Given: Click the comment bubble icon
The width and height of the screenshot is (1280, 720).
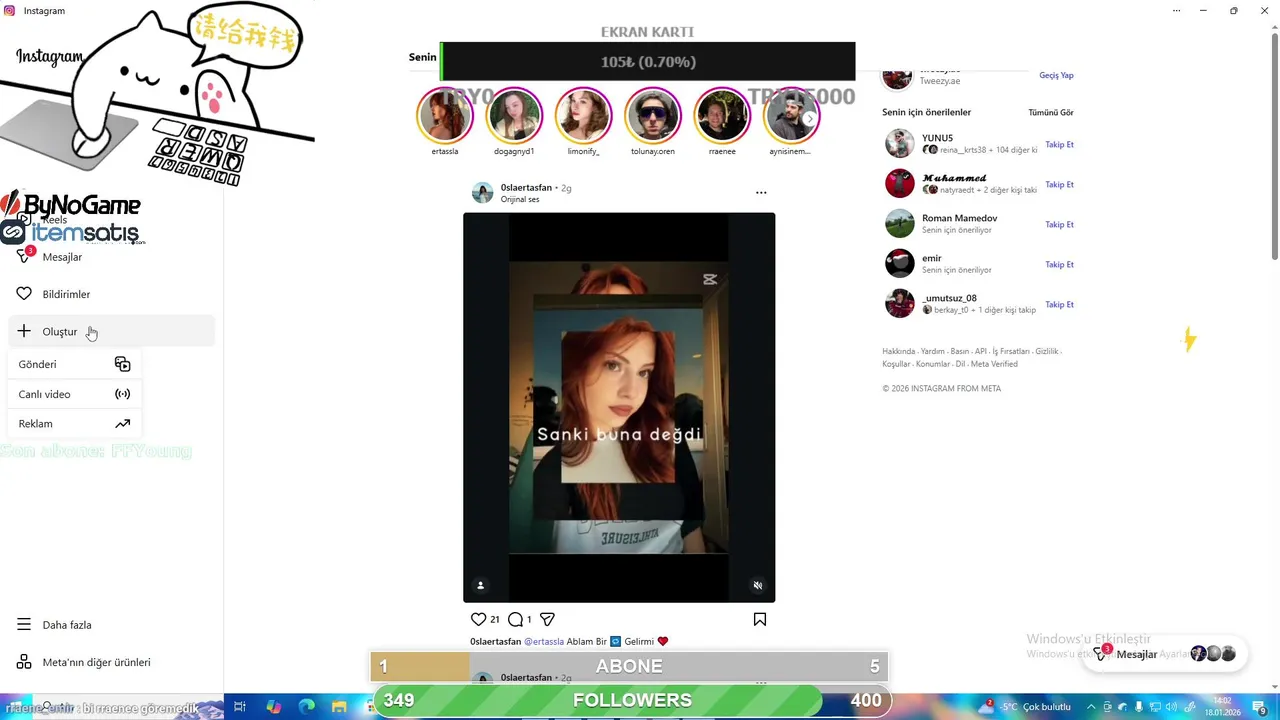Looking at the screenshot, I should click(x=515, y=619).
